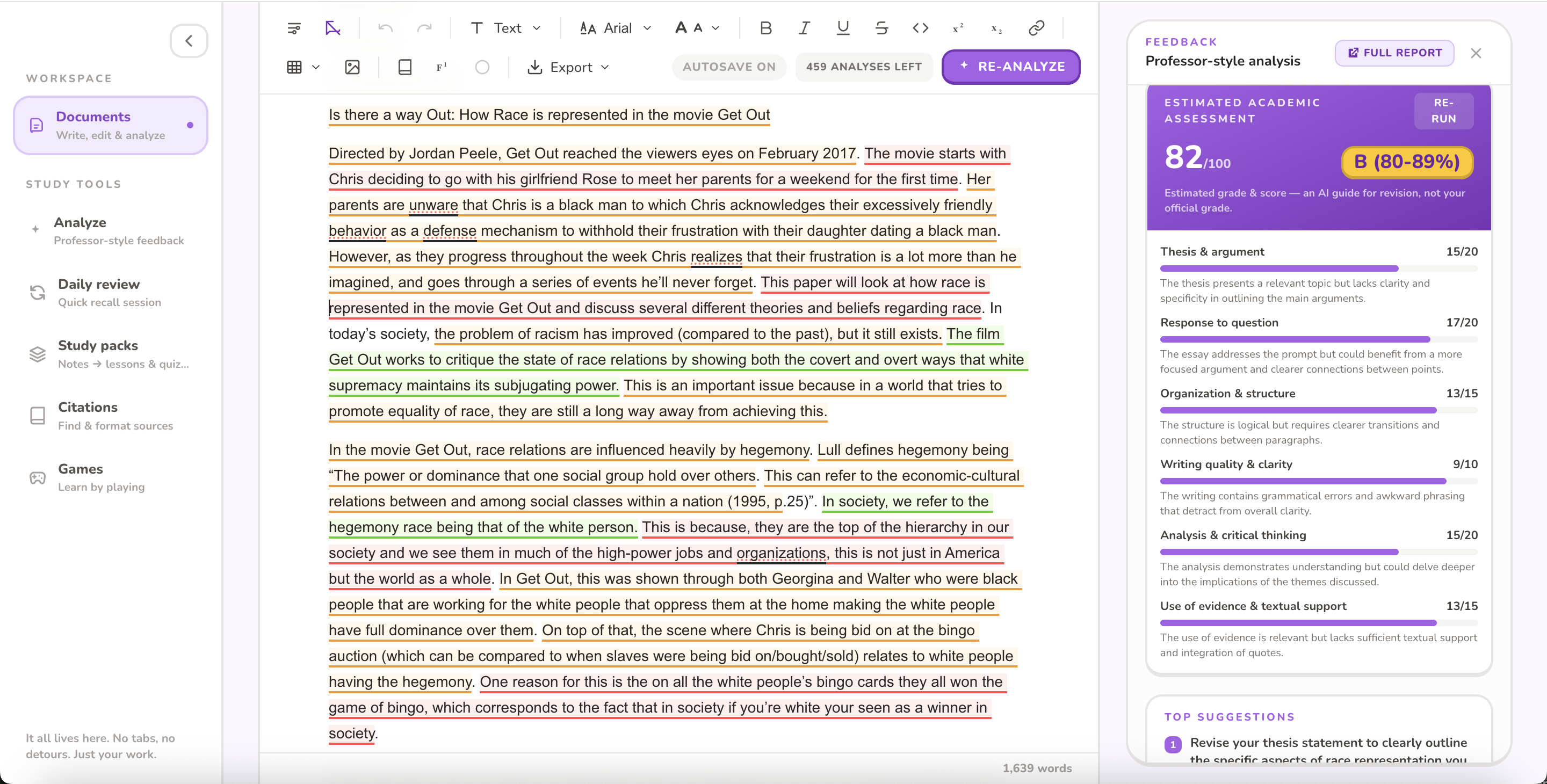
Task: Insert an image into the document
Action: click(352, 67)
